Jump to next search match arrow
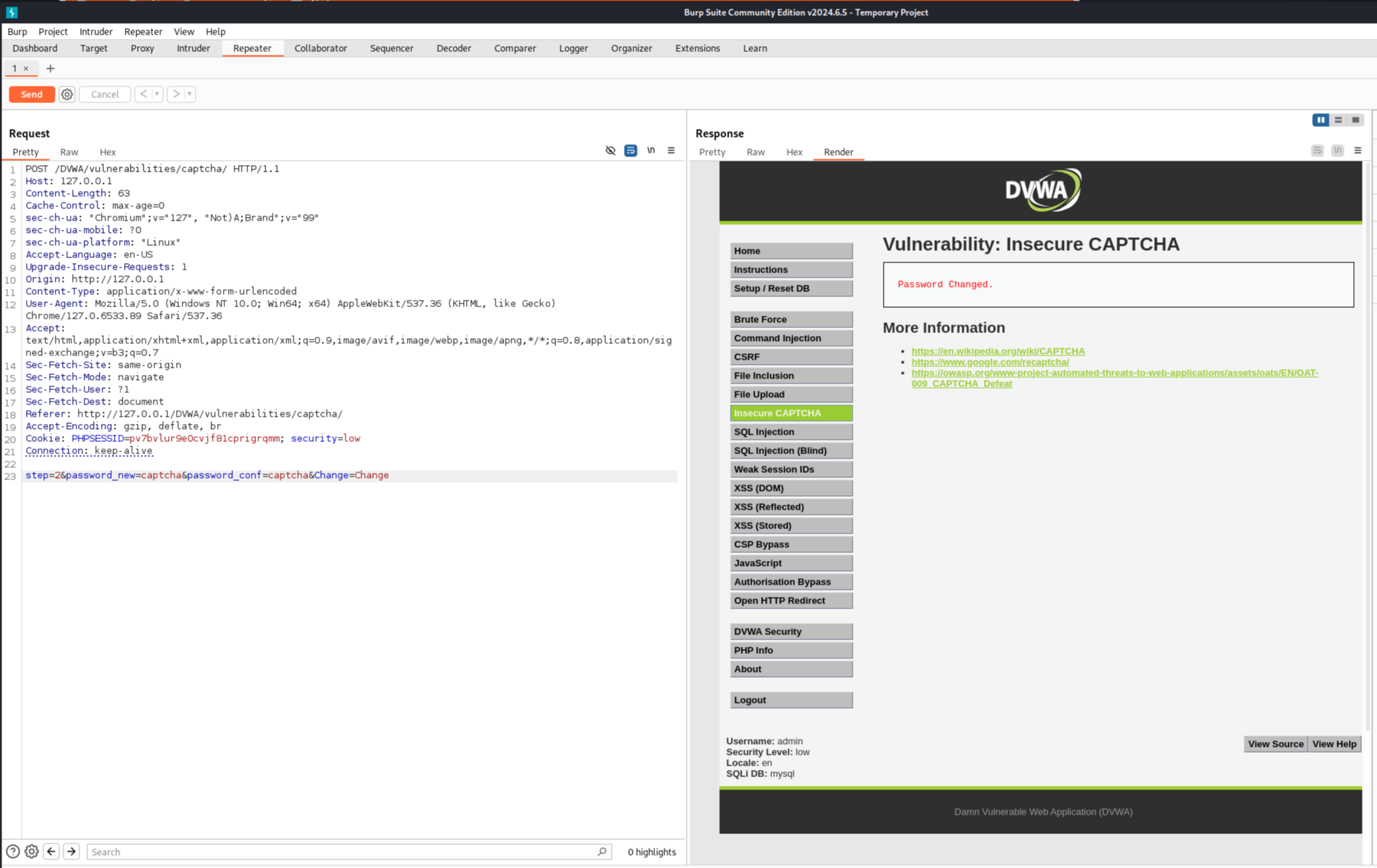Image resolution: width=1377 pixels, height=868 pixels. pos(71,851)
